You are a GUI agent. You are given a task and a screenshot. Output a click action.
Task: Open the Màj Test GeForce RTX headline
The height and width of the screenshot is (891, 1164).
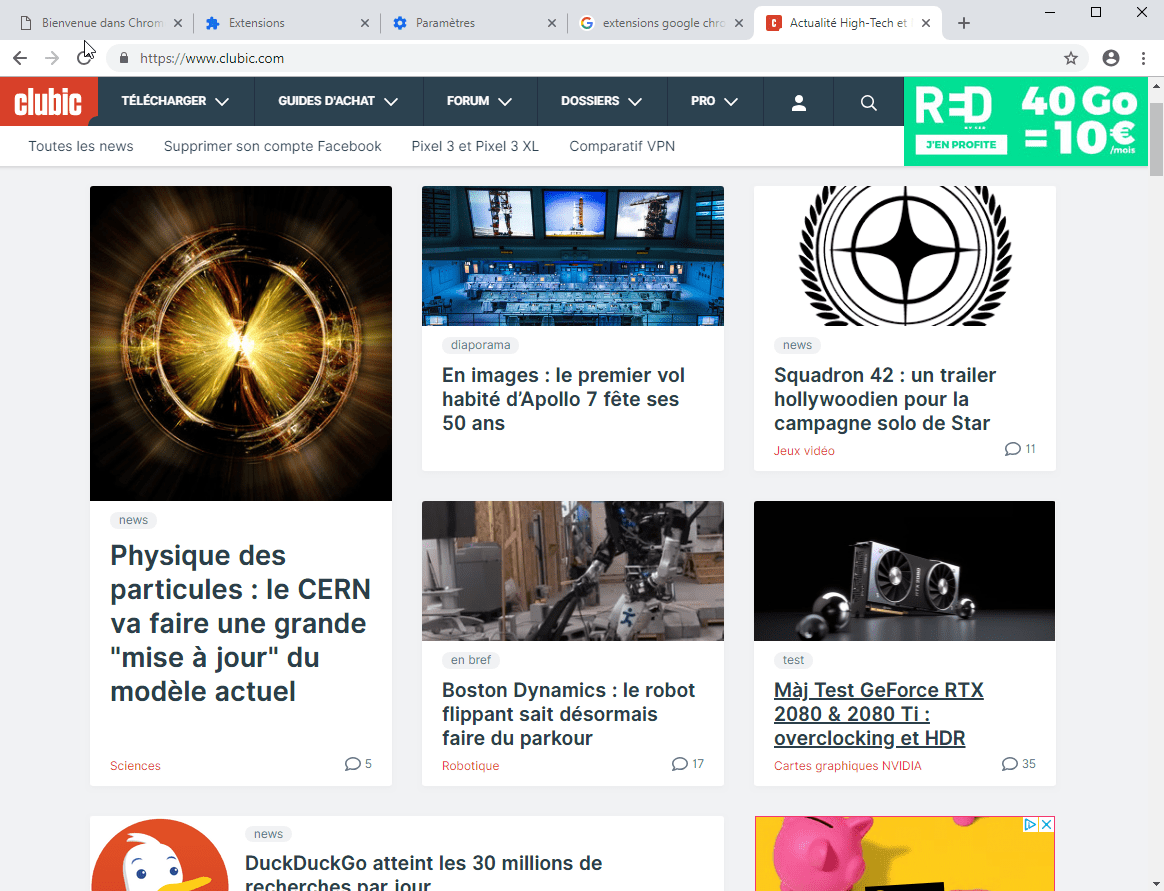[x=879, y=714]
